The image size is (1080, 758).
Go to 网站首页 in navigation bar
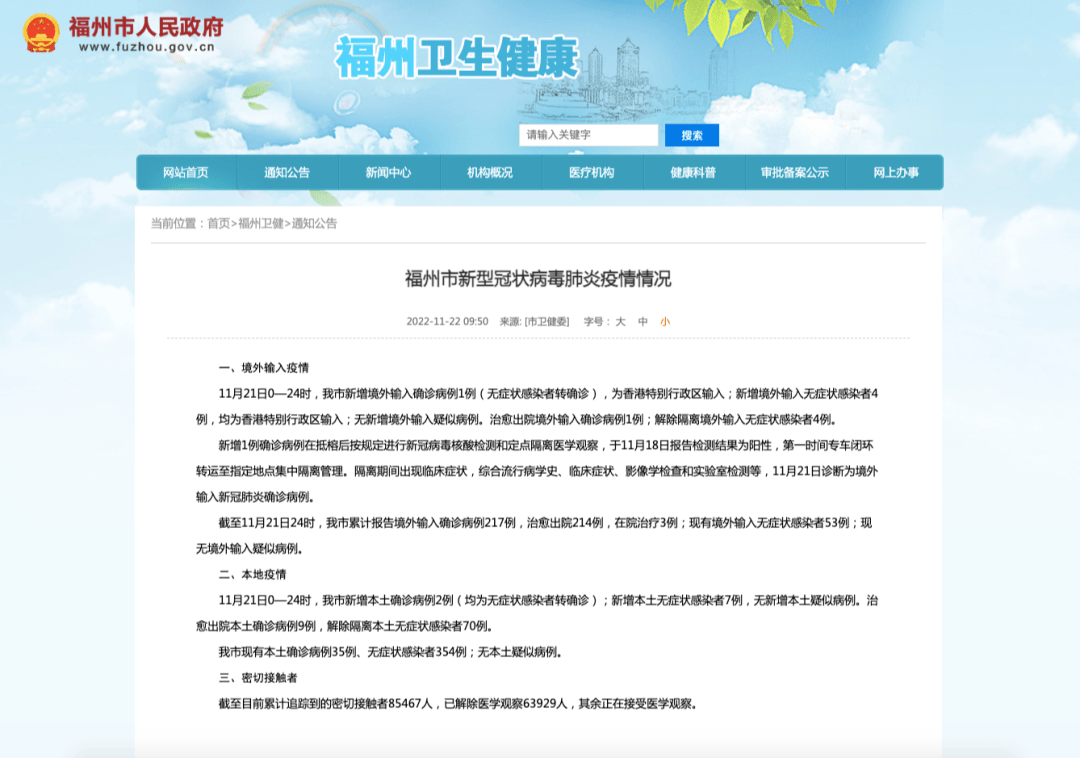(x=186, y=172)
